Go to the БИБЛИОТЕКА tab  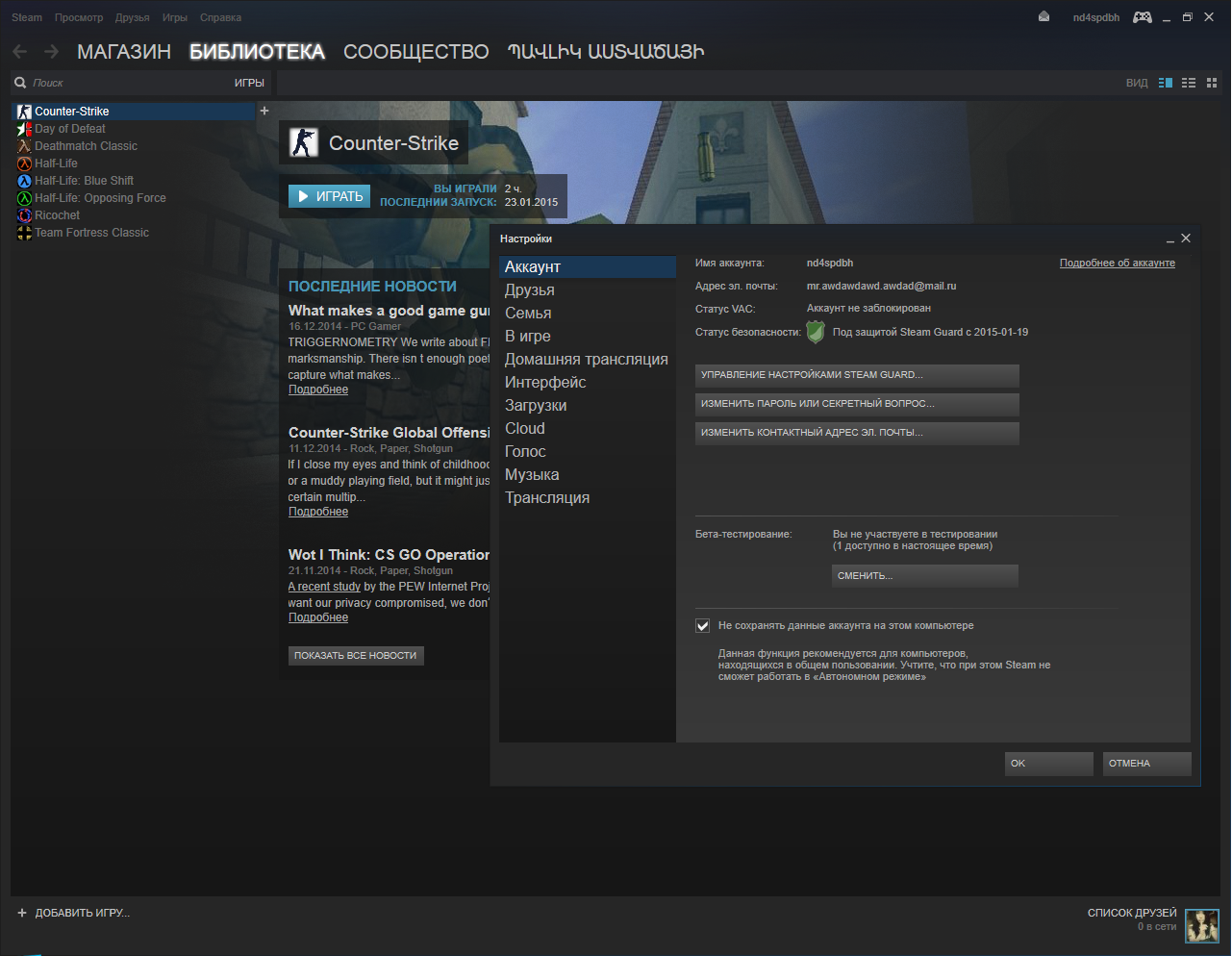[x=257, y=52]
